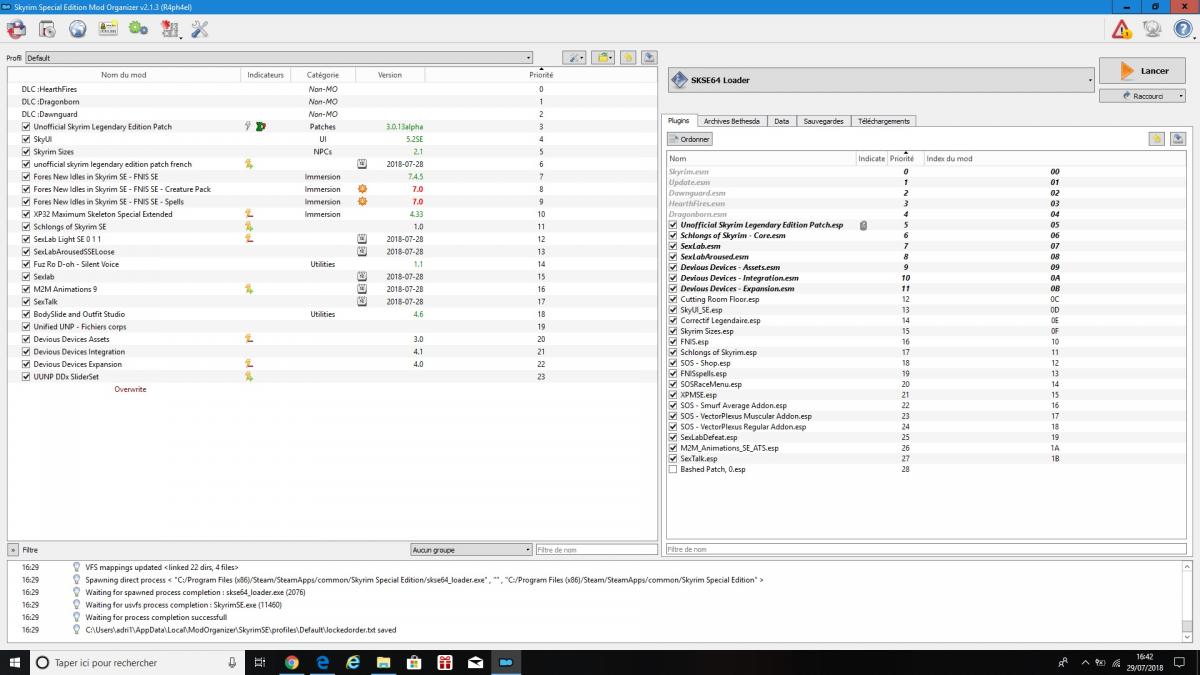
Task: Open Settings wrench and screwdriver icon
Action: pyautogui.click(x=199, y=29)
